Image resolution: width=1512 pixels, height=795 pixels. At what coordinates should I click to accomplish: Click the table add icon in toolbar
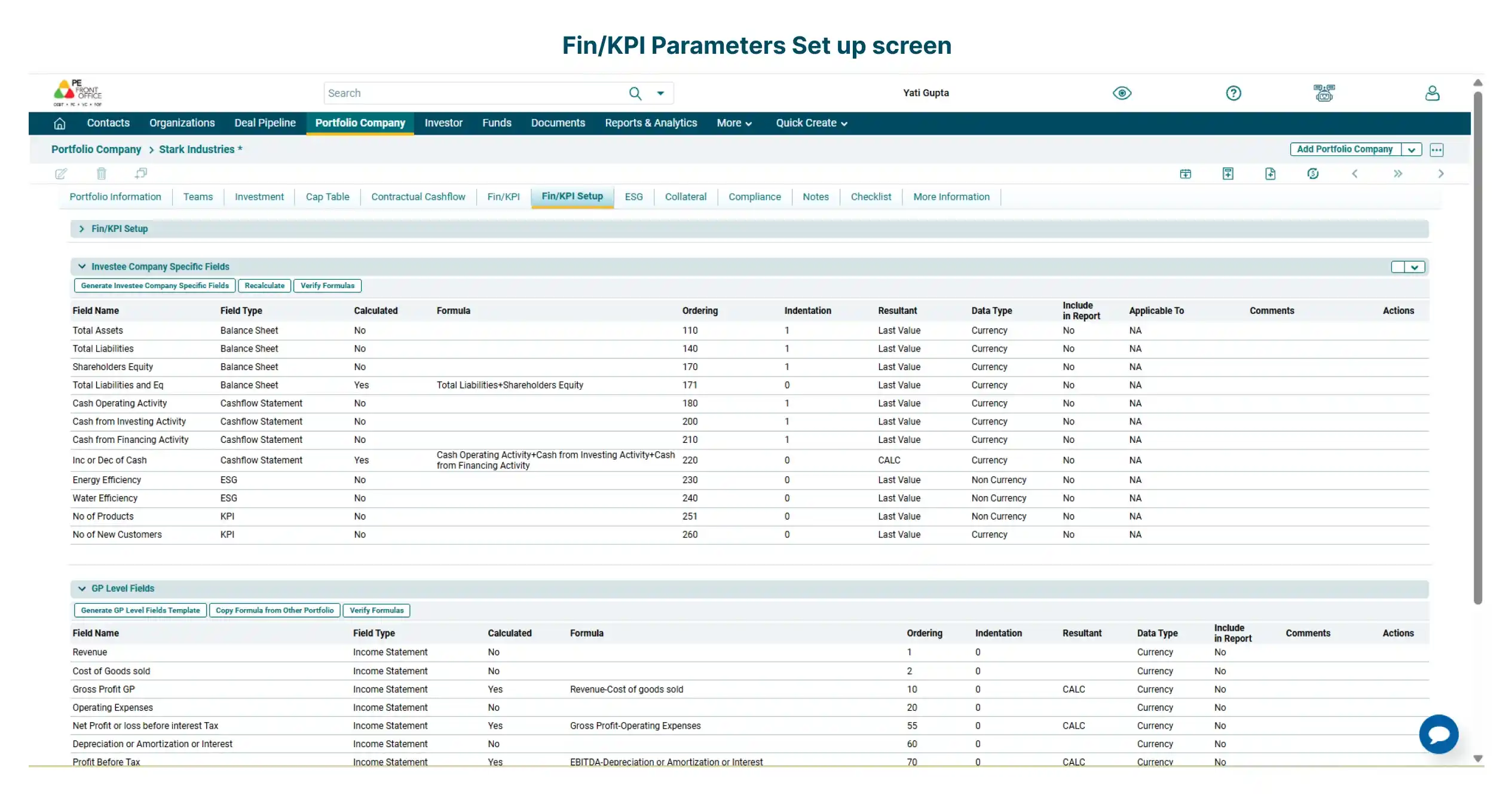[x=1185, y=174]
